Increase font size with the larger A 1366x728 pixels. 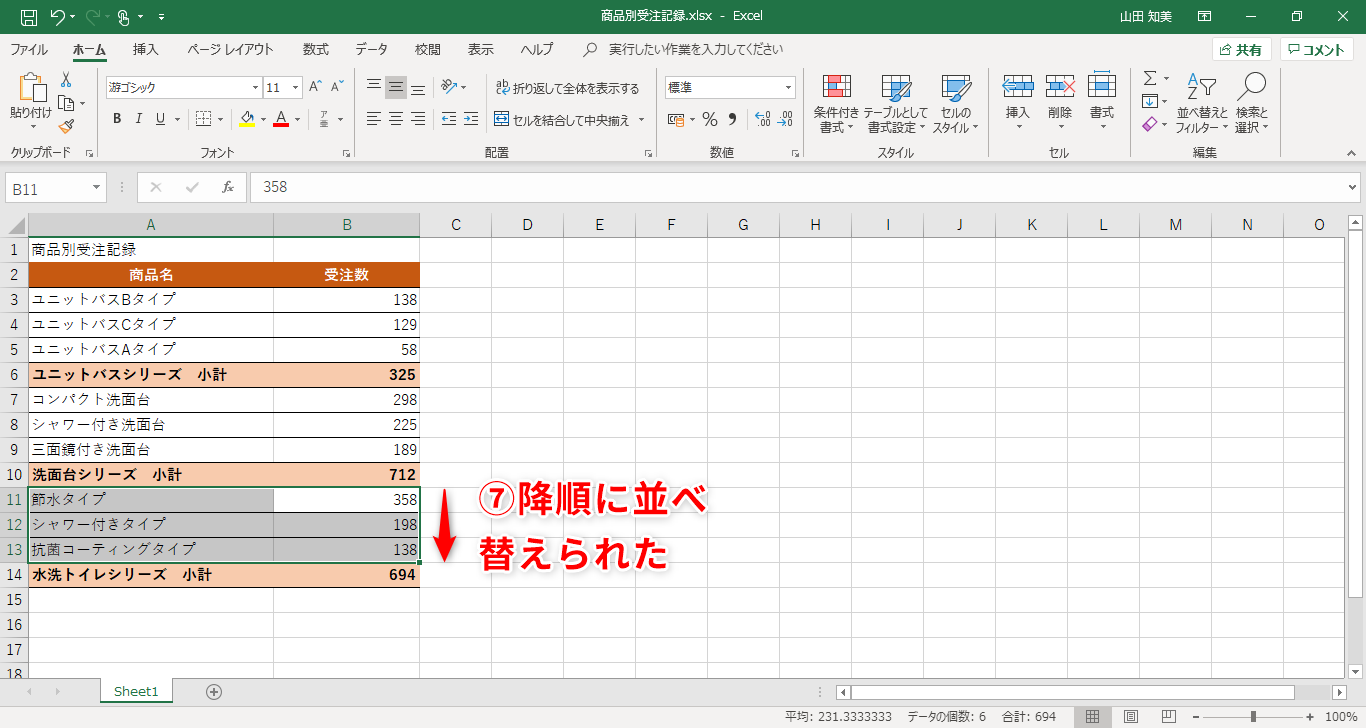point(316,87)
